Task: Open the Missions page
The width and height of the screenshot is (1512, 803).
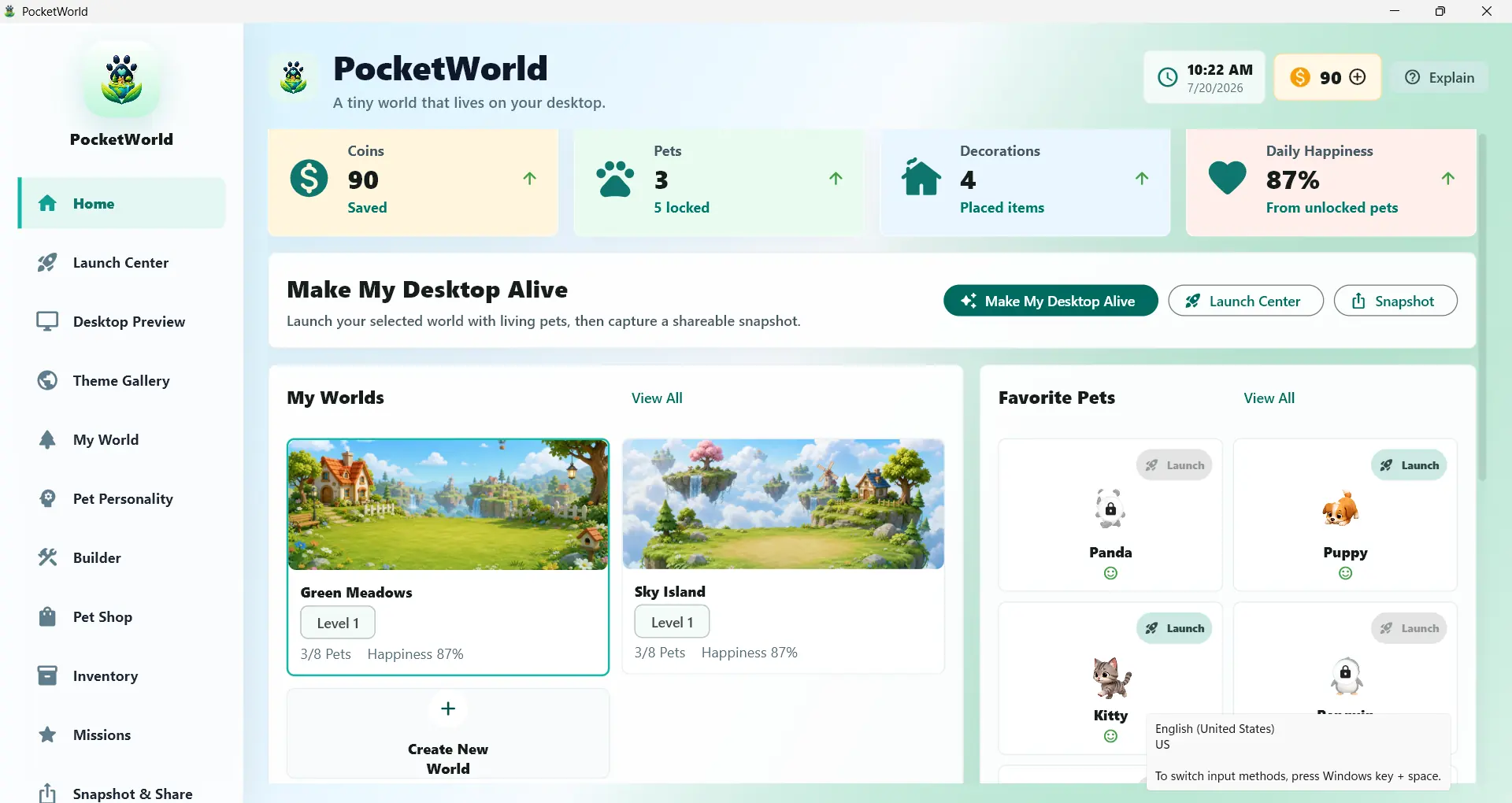Action: [x=122, y=735]
